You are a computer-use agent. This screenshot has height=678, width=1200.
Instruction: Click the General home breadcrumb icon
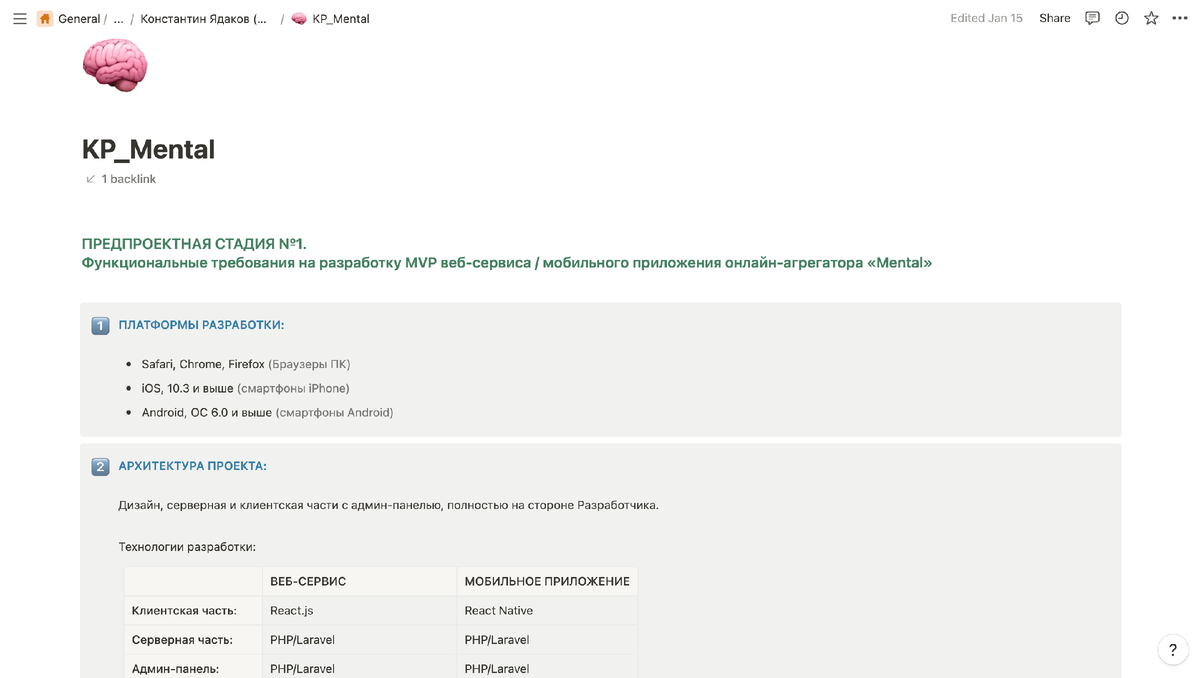(45, 18)
